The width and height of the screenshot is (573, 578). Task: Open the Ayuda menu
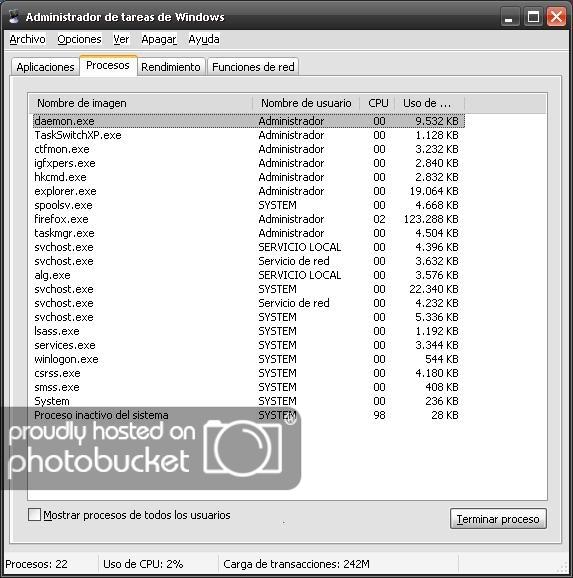click(204, 39)
